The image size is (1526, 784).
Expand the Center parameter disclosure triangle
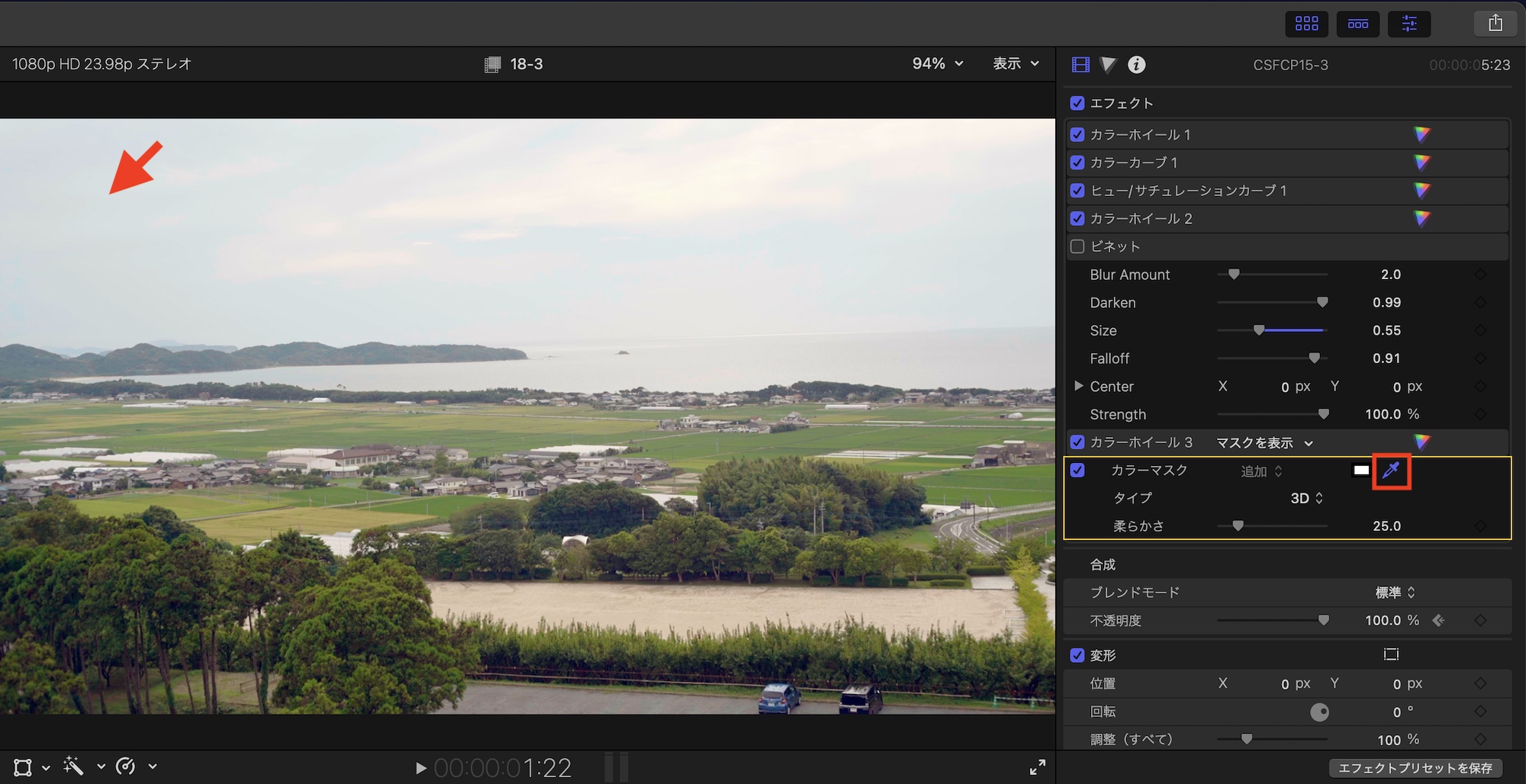point(1078,386)
